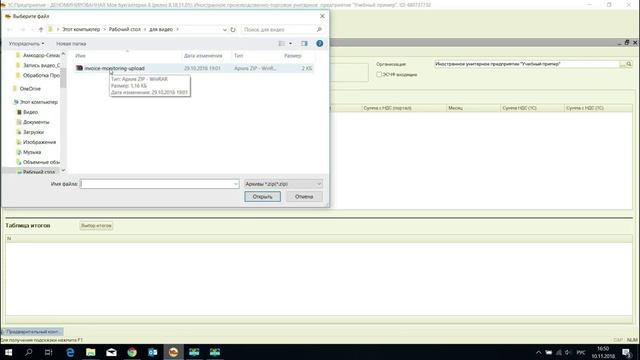The height and width of the screenshot is (360, 640).
Task: Refresh the folder contents in file dialog
Action: pyautogui.click(x=233, y=29)
